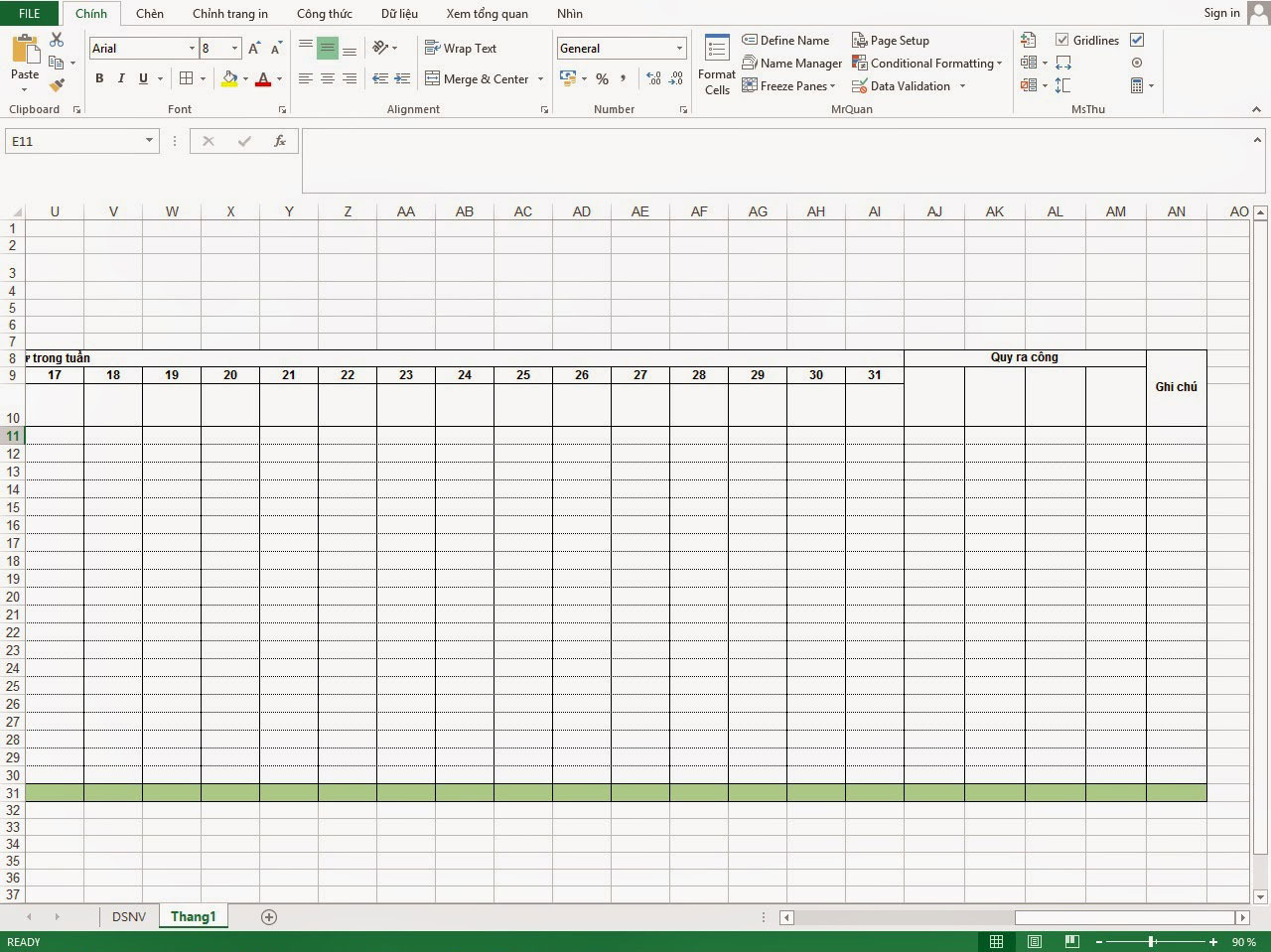Image resolution: width=1271 pixels, height=952 pixels.
Task: Click the checked checkbox right of Gridlines
Action: click(1136, 40)
